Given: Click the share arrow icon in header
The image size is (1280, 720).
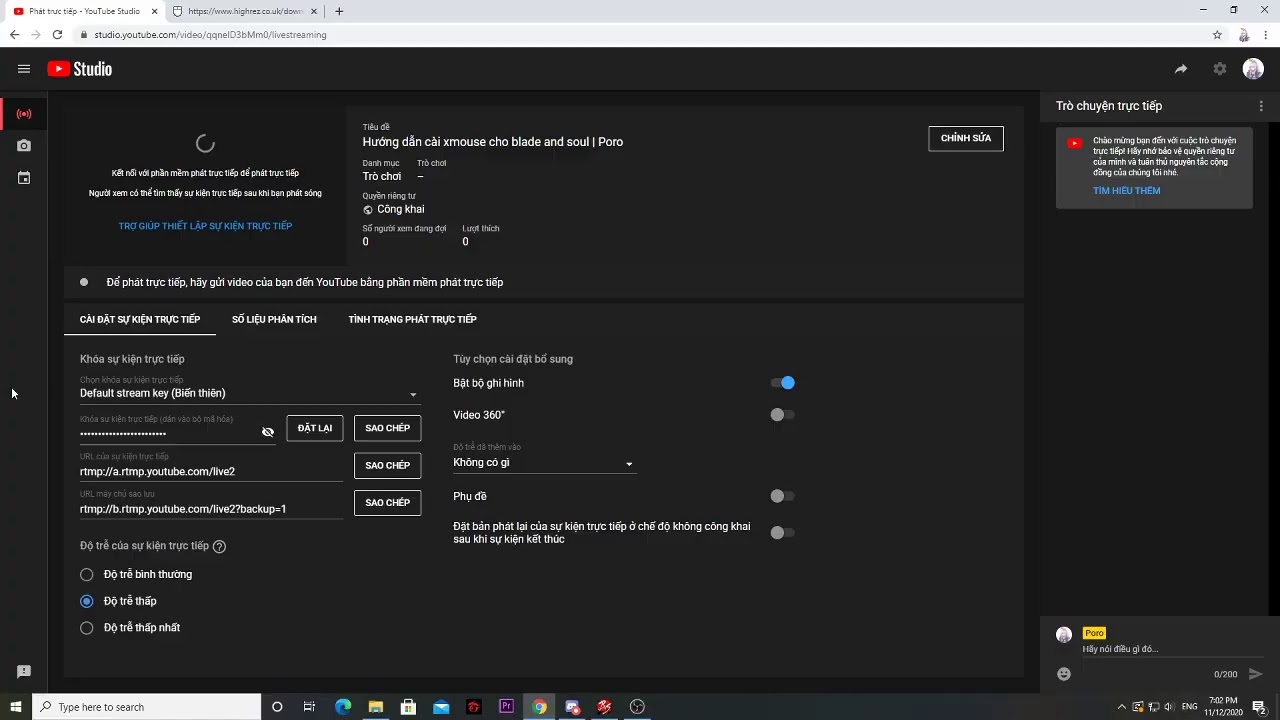Looking at the screenshot, I should click(1181, 69).
